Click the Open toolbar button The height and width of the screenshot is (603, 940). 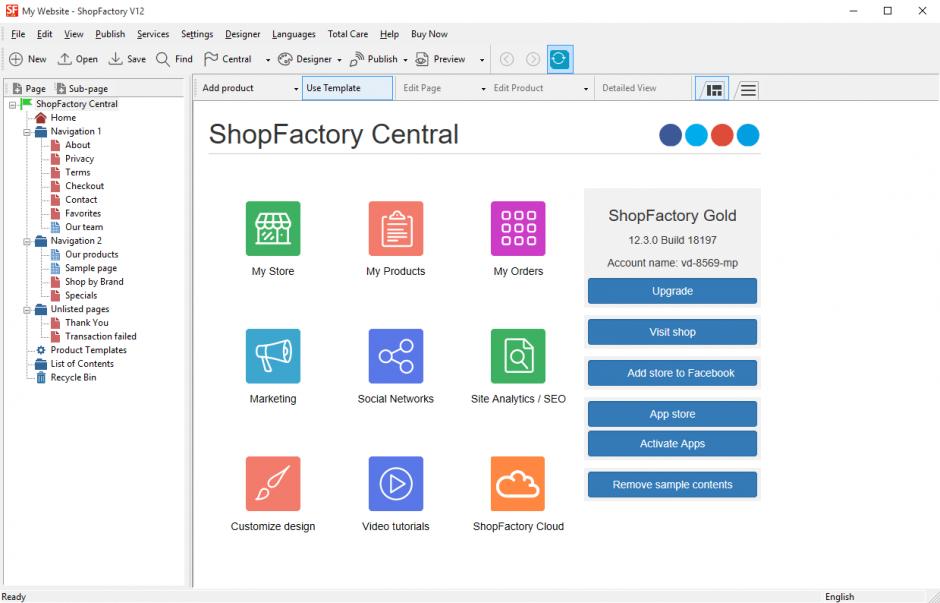tap(77, 59)
